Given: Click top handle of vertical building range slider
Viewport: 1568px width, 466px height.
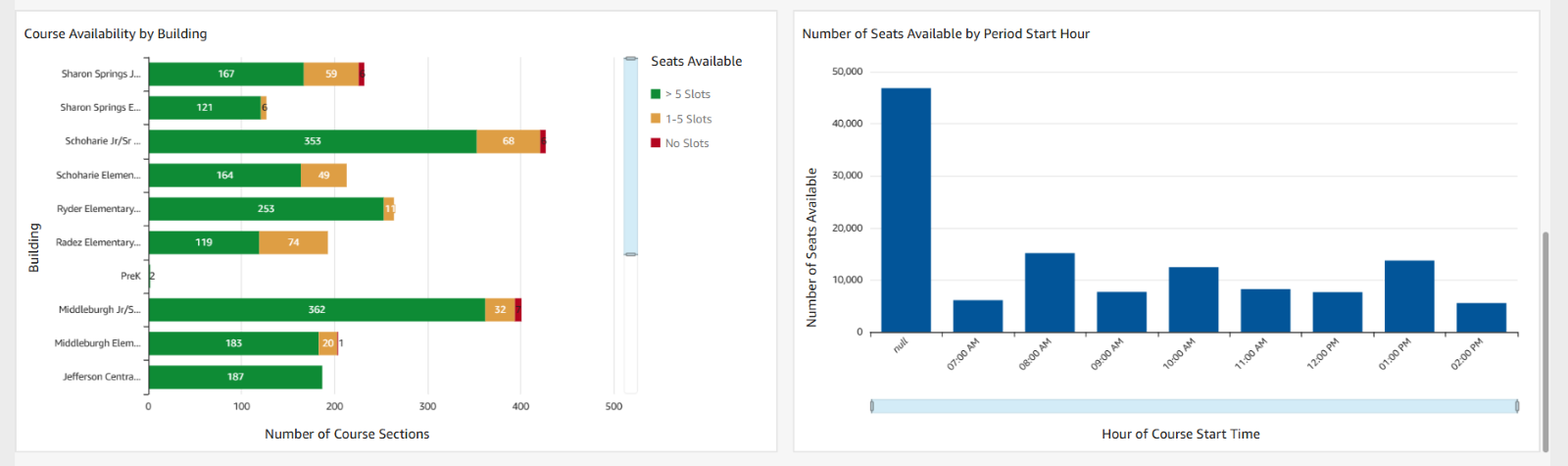Looking at the screenshot, I should [631, 59].
